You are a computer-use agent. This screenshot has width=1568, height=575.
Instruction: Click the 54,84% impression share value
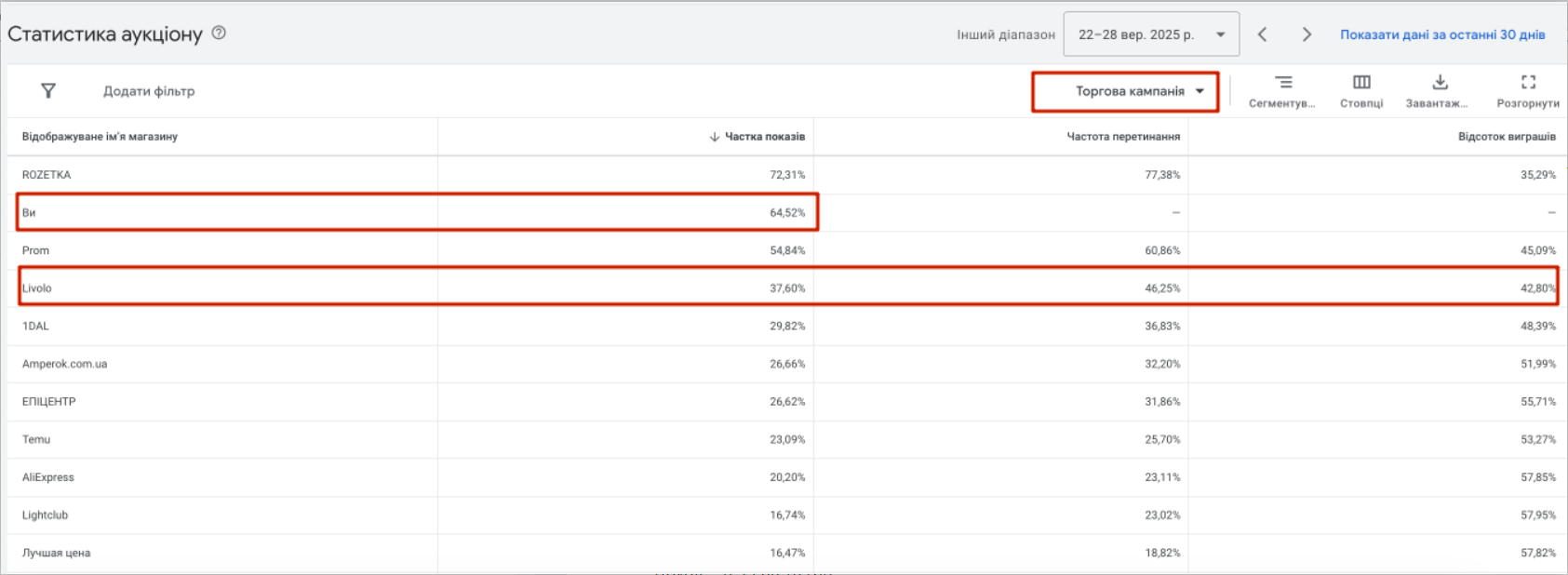pos(787,250)
